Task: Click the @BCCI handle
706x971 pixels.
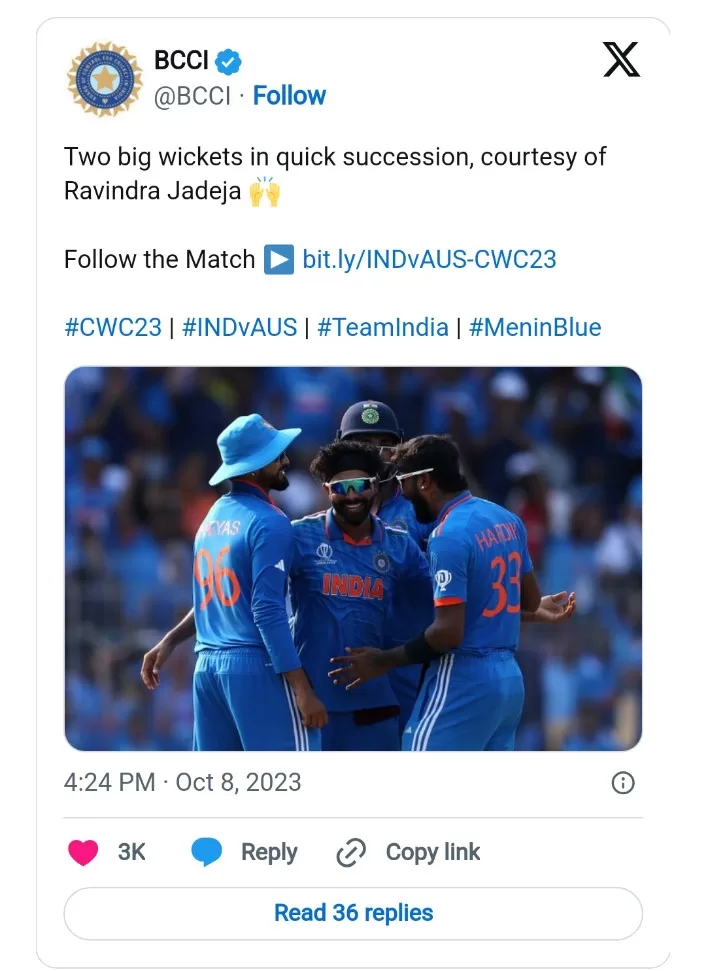Action: (192, 96)
